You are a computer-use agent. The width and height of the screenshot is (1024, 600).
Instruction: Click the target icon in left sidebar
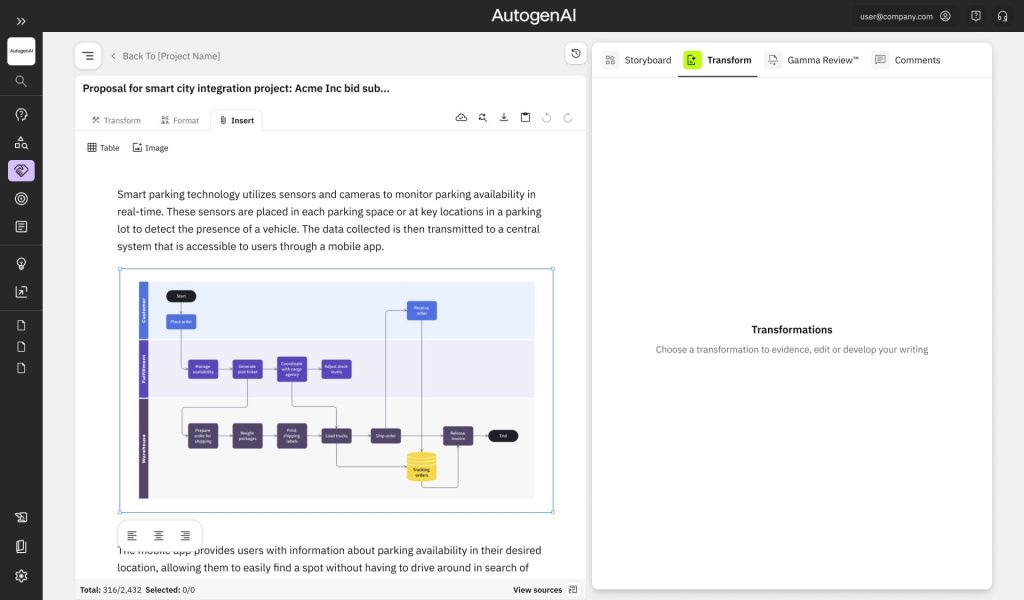[21, 199]
